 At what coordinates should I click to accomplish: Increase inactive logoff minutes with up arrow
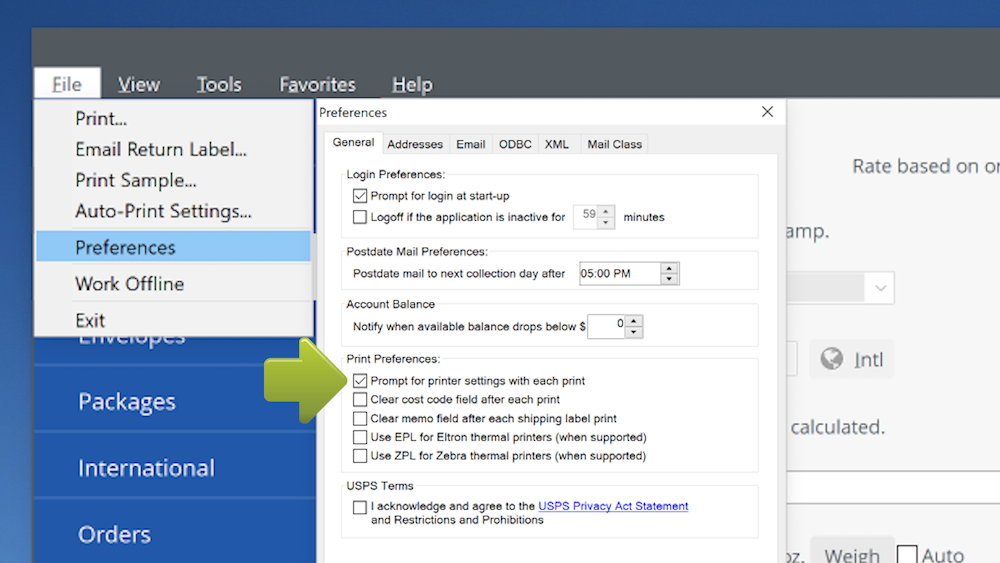[606, 211]
